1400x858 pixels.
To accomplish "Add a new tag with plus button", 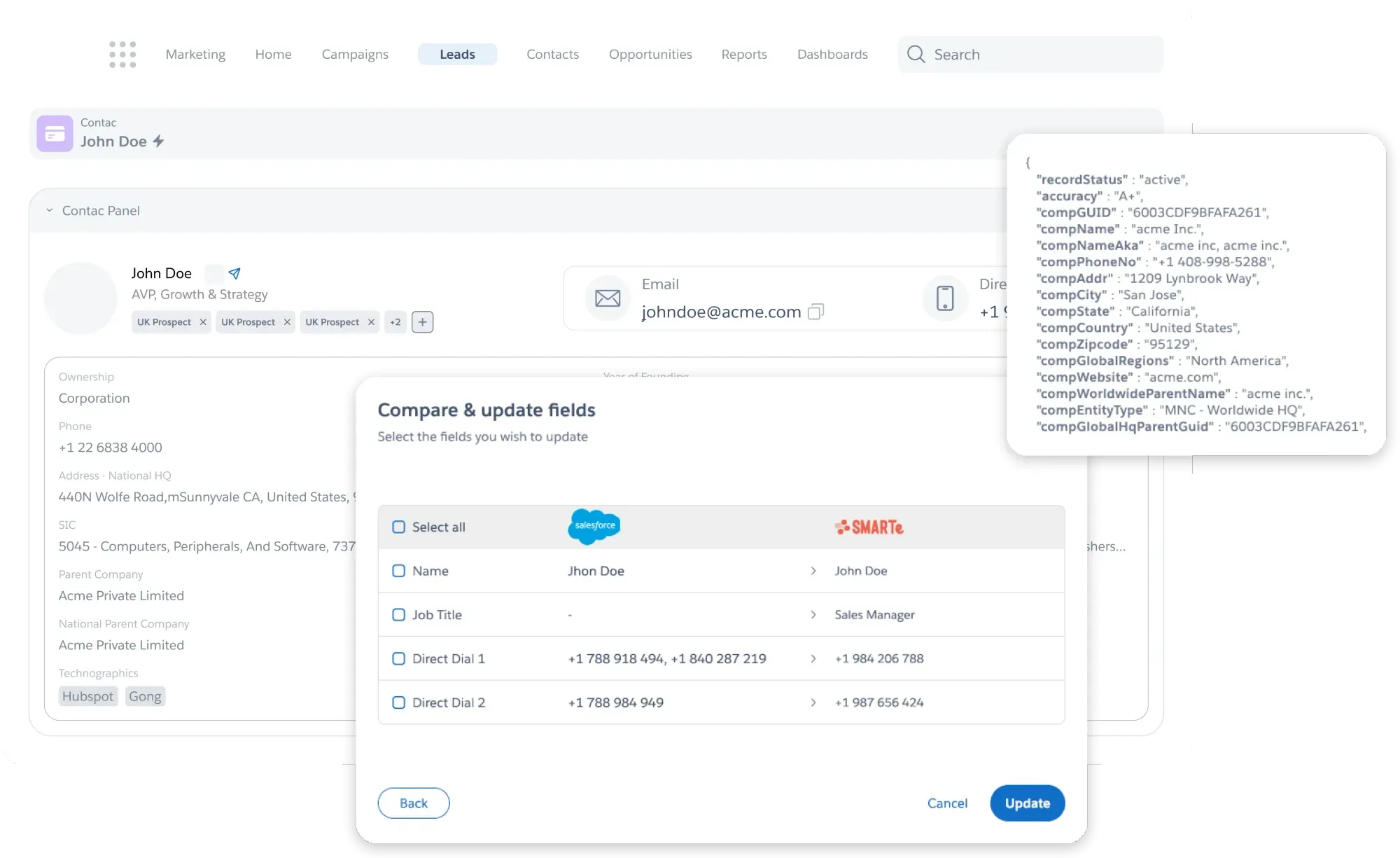I will 422,322.
